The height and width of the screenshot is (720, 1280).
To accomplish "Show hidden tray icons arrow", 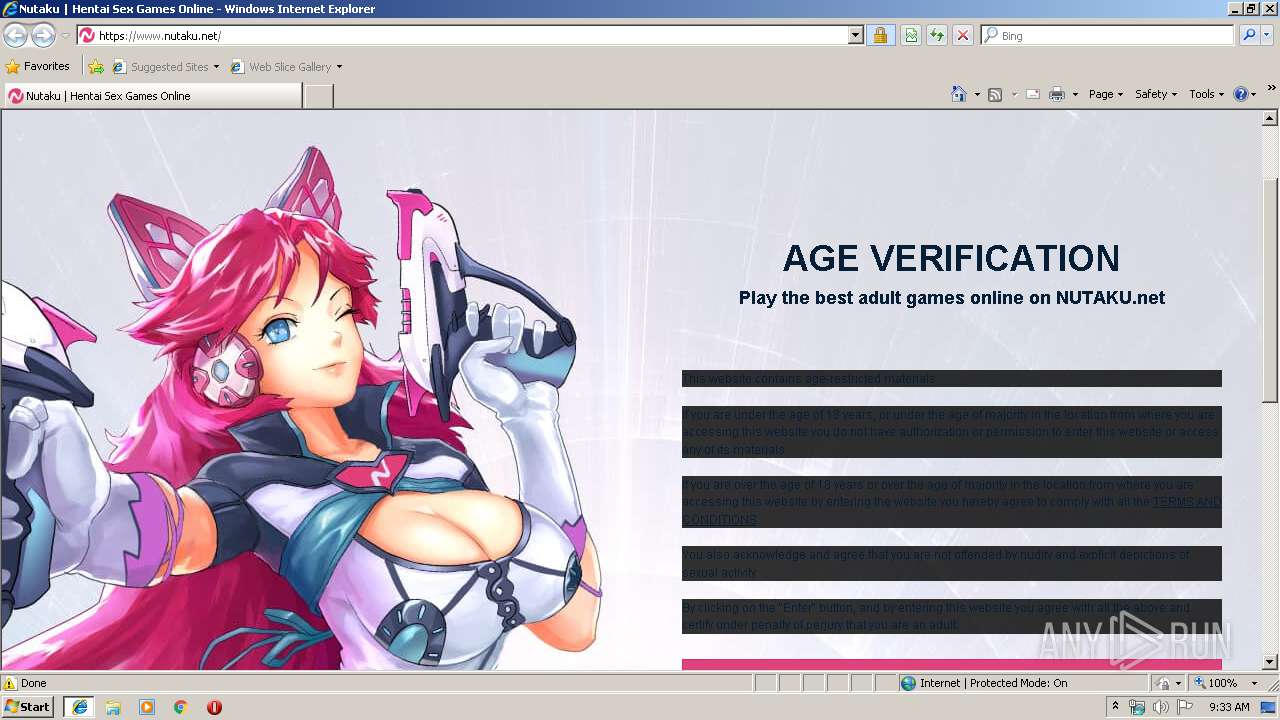I will click(x=1115, y=707).
